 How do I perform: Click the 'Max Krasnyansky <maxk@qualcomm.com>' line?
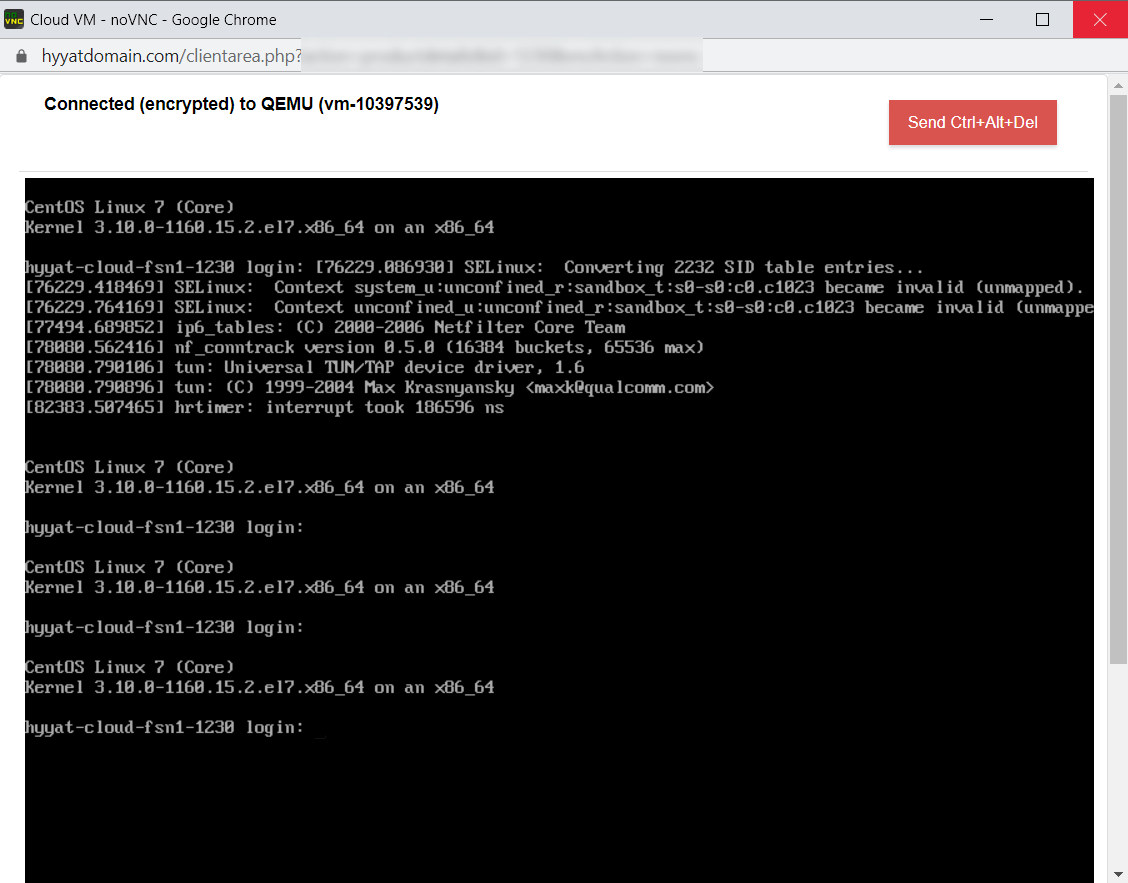click(x=370, y=388)
